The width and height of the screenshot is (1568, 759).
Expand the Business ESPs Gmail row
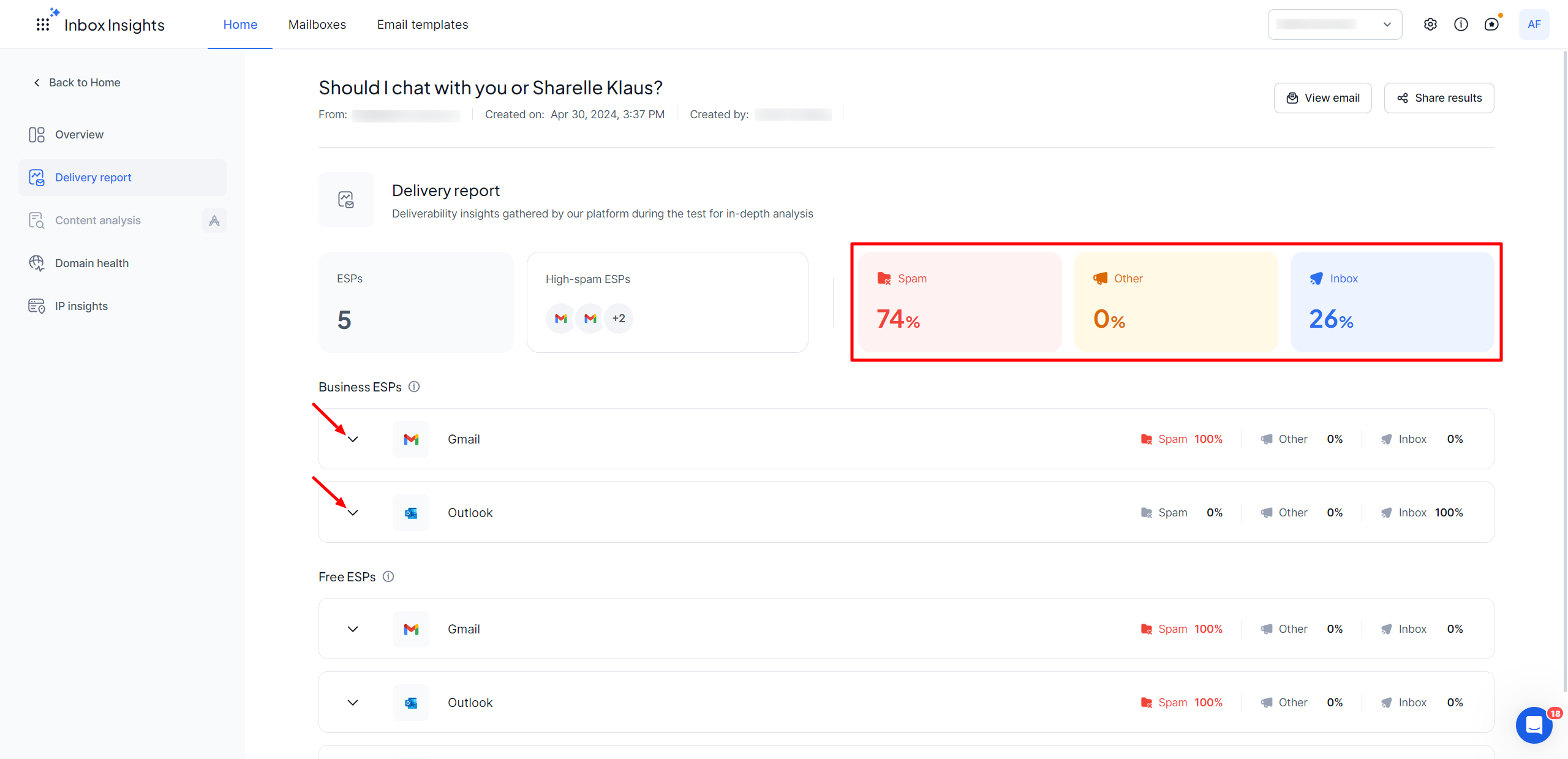353,439
